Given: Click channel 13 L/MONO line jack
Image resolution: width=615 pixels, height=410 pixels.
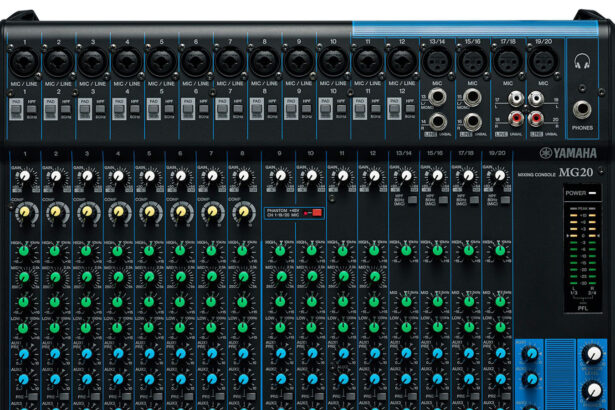Looking at the screenshot, I should 437,97.
